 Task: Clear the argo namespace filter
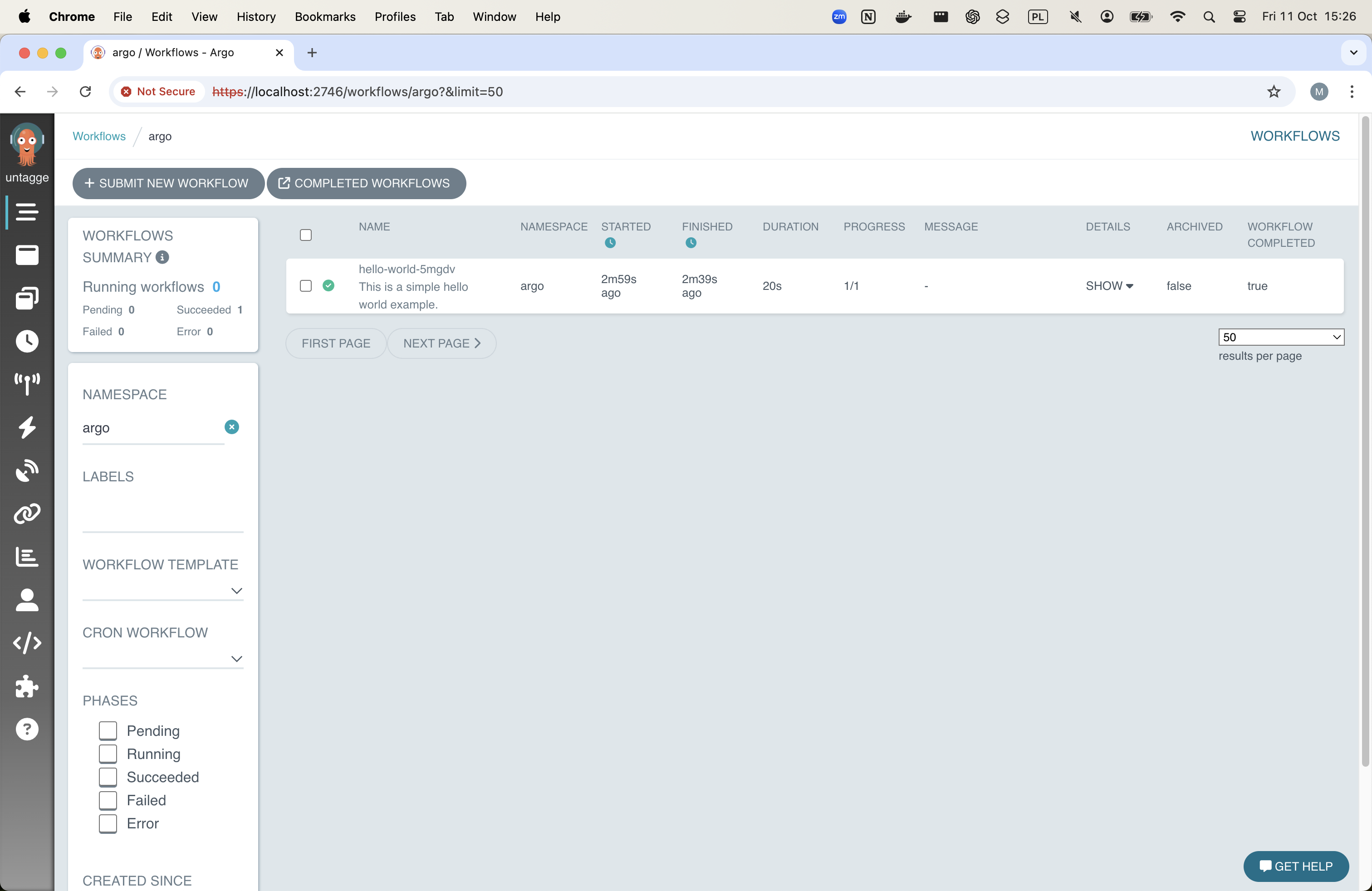(x=232, y=426)
